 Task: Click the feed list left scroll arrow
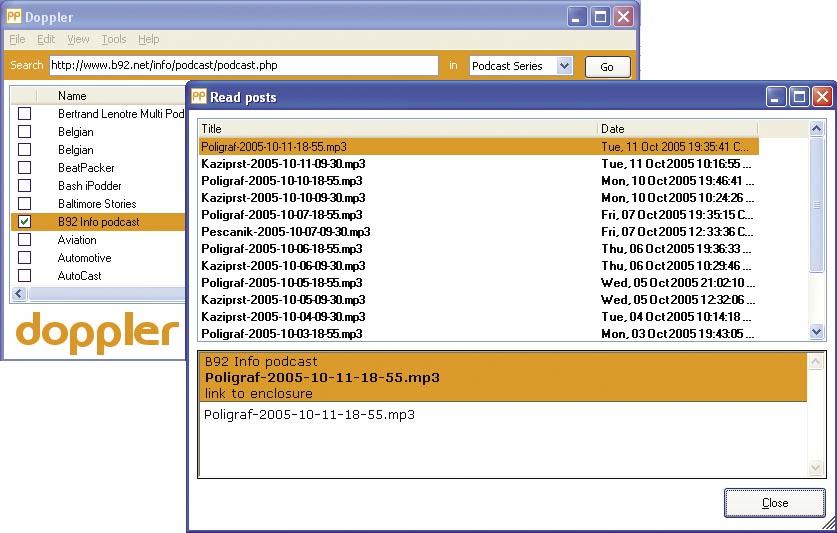(19, 293)
